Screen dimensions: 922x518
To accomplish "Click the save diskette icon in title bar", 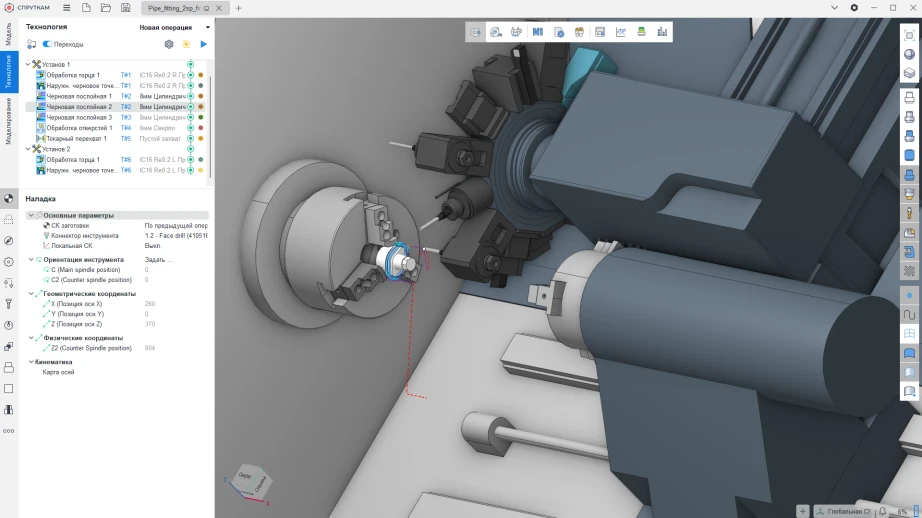I will point(125,8).
